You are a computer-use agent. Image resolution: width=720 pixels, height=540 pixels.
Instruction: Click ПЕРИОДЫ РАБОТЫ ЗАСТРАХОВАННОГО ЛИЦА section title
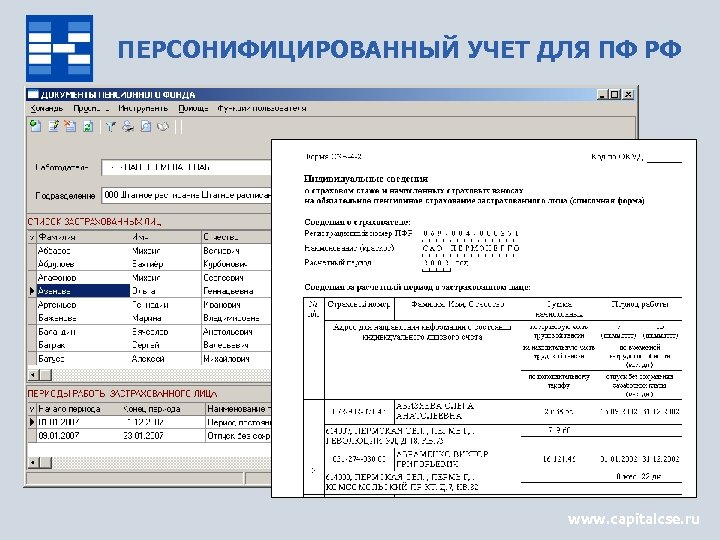tap(122, 394)
